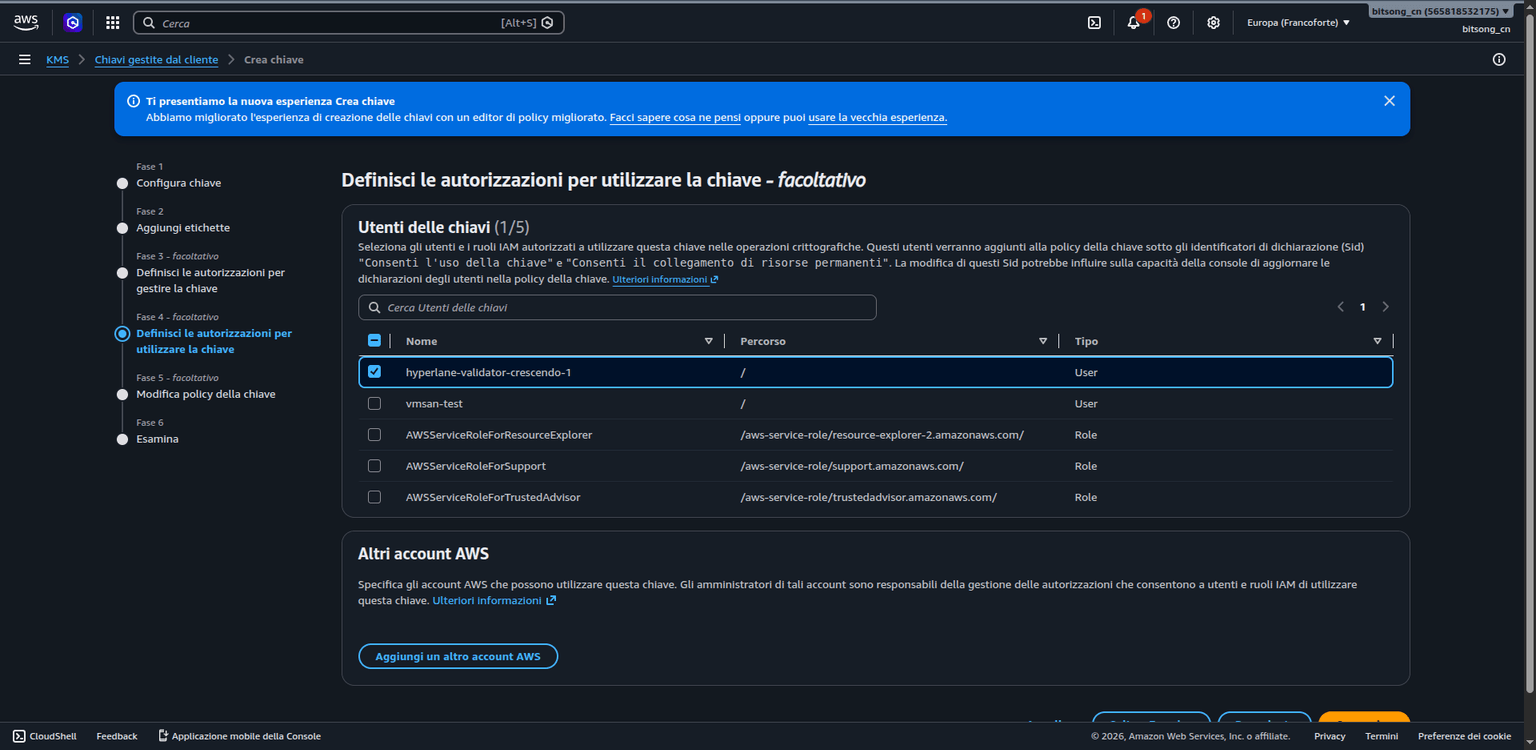Image resolution: width=1536 pixels, height=750 pixels.
Task: Go to Fase 5 Modifica policy della chiave
Action: click(206, 394)
